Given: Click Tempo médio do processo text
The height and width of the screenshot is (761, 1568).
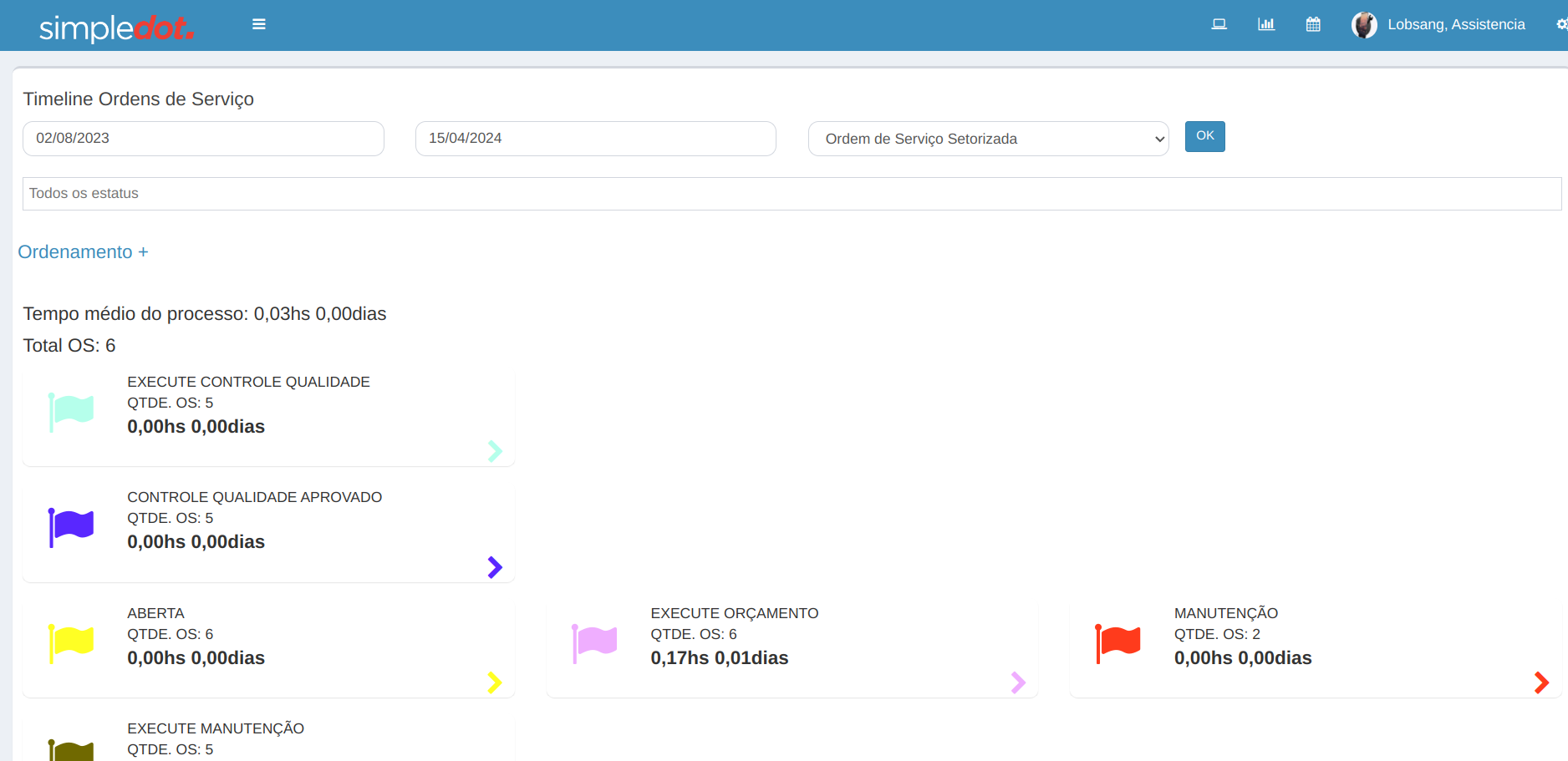Looking at the screenshot, I should click(205, 314).
